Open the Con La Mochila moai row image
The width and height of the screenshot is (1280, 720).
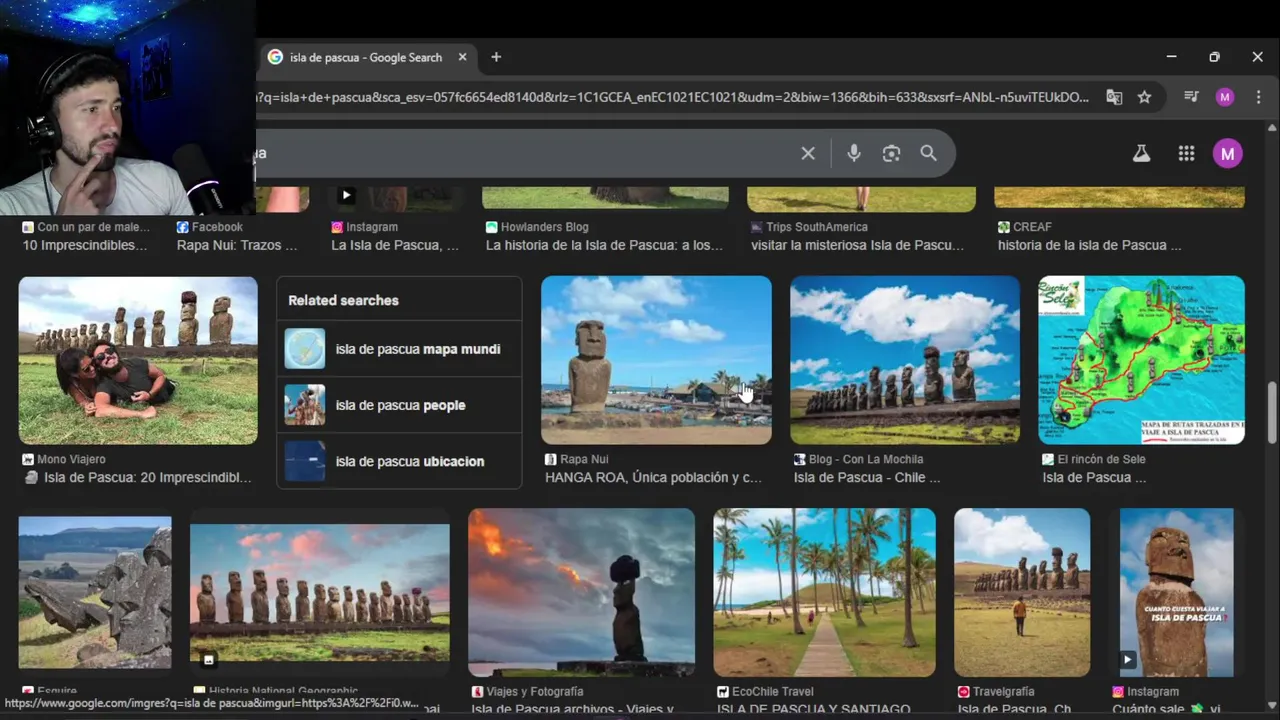[905, 360]
